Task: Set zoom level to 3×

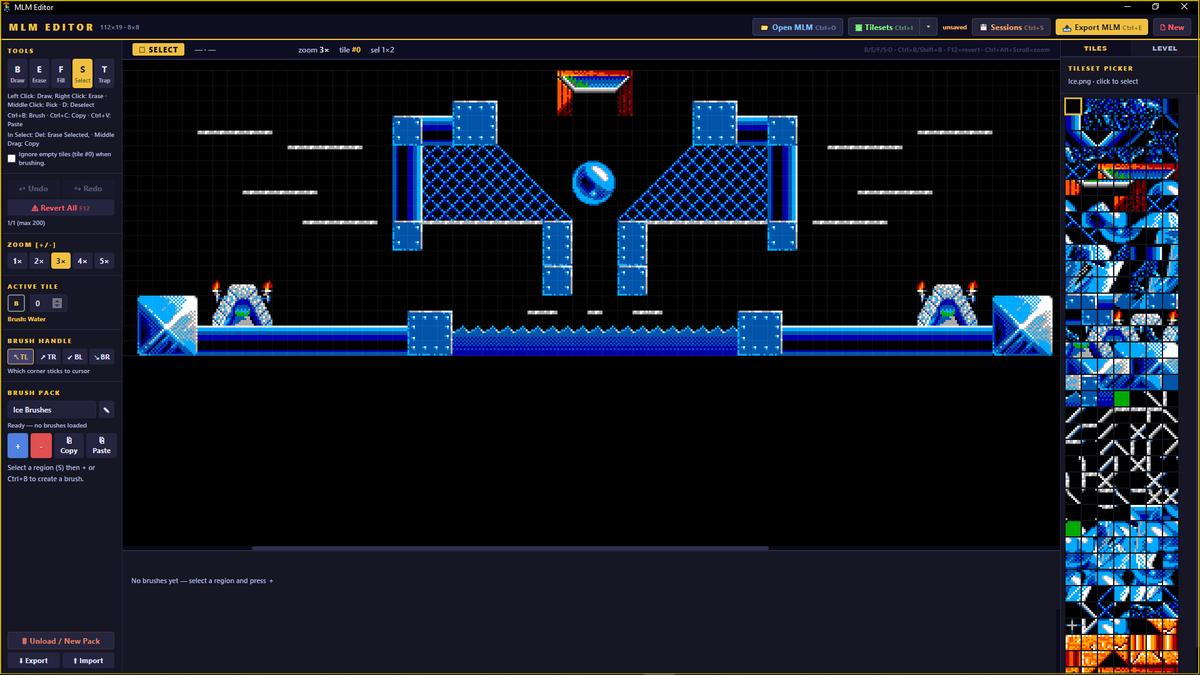Action: click(x=61, y=261)
